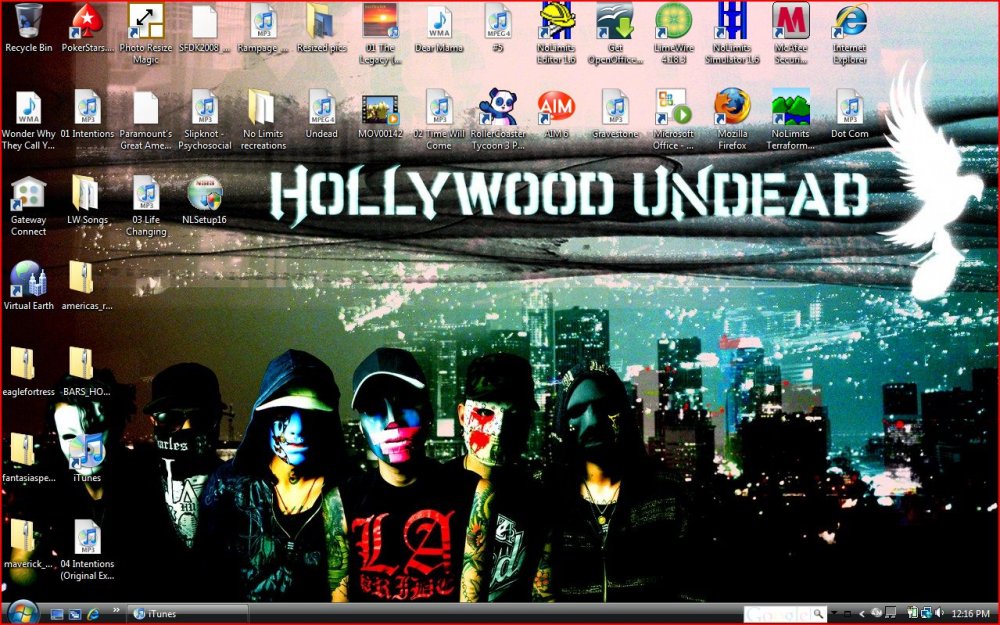
Task: Open McAfee Security Center icon
Action: (x=791, y=22)
